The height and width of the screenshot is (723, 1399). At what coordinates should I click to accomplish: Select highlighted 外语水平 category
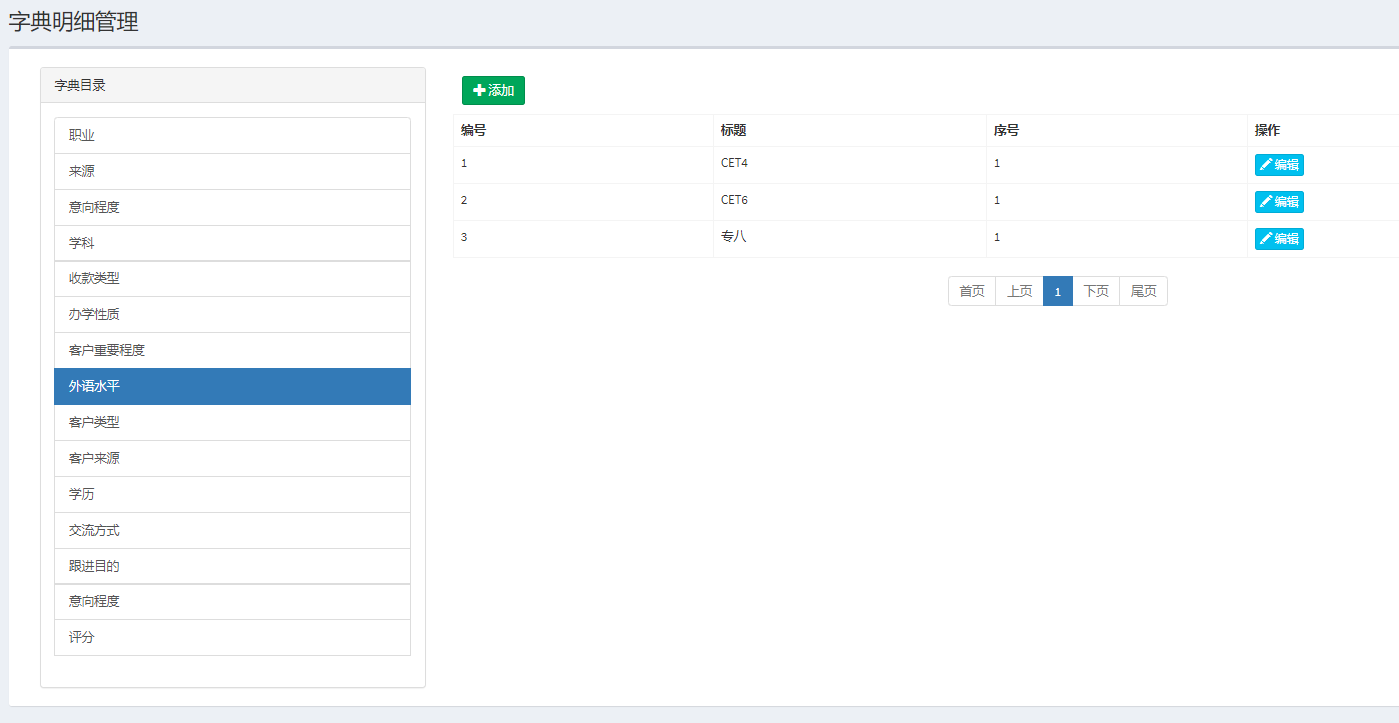(232, 387)
